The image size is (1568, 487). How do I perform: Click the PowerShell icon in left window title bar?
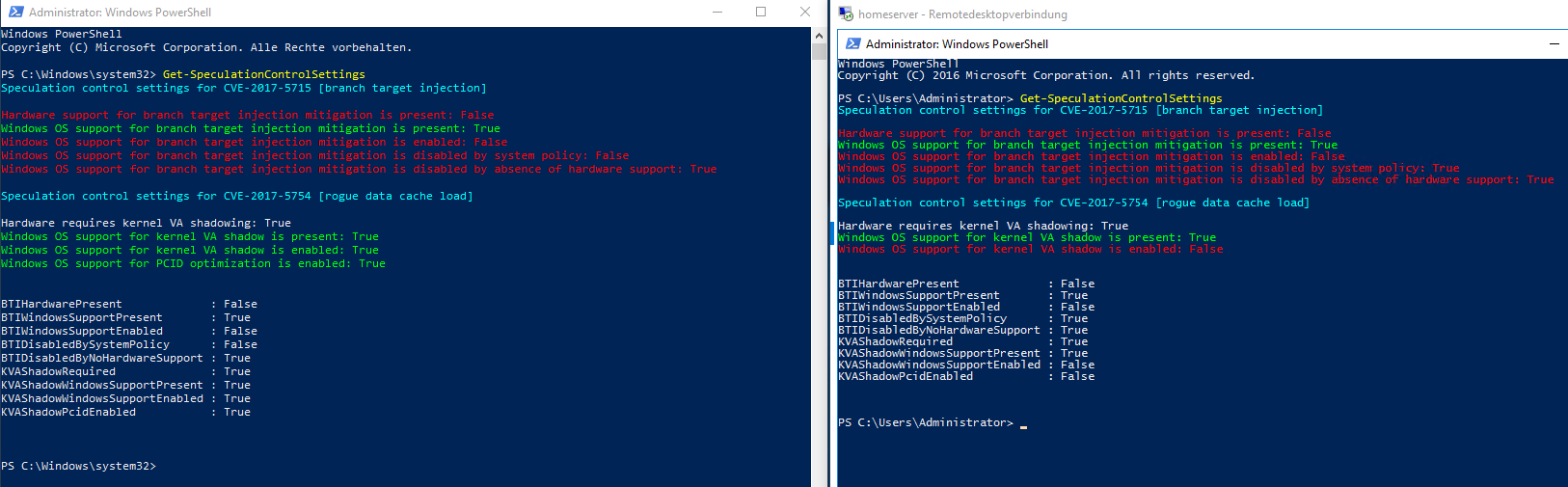point(15,13)
